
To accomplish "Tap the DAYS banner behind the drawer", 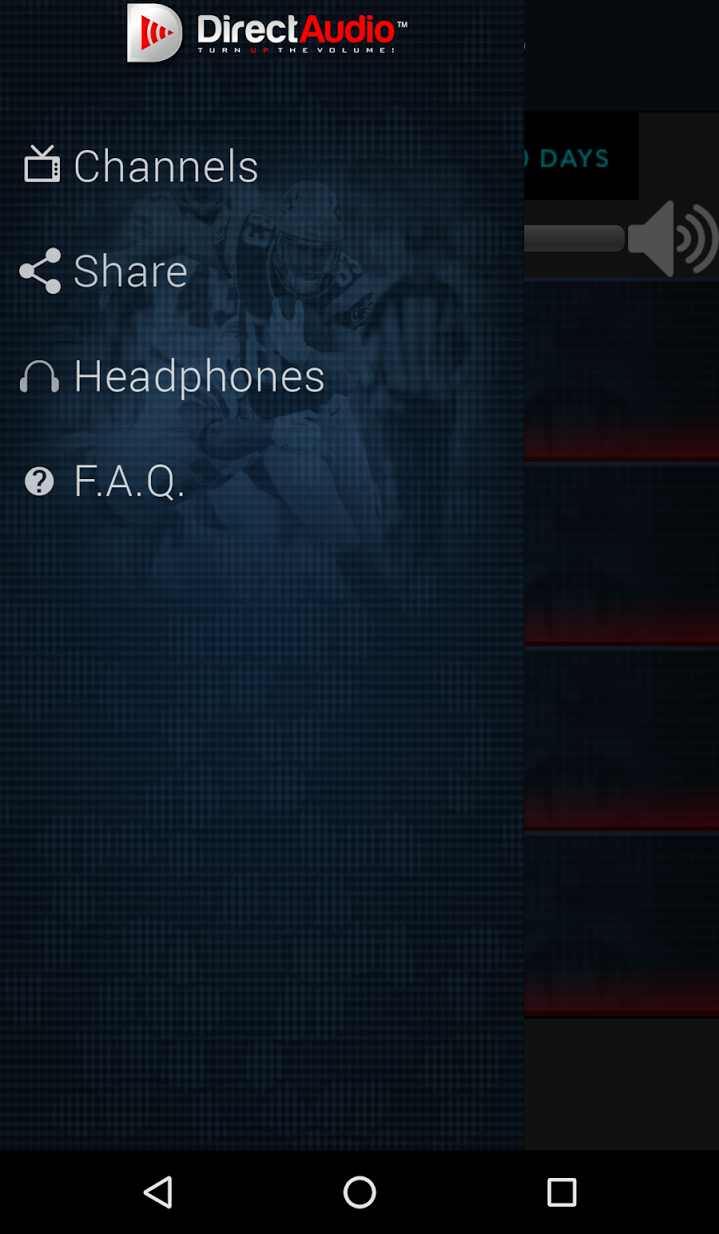I will (581, 157).
